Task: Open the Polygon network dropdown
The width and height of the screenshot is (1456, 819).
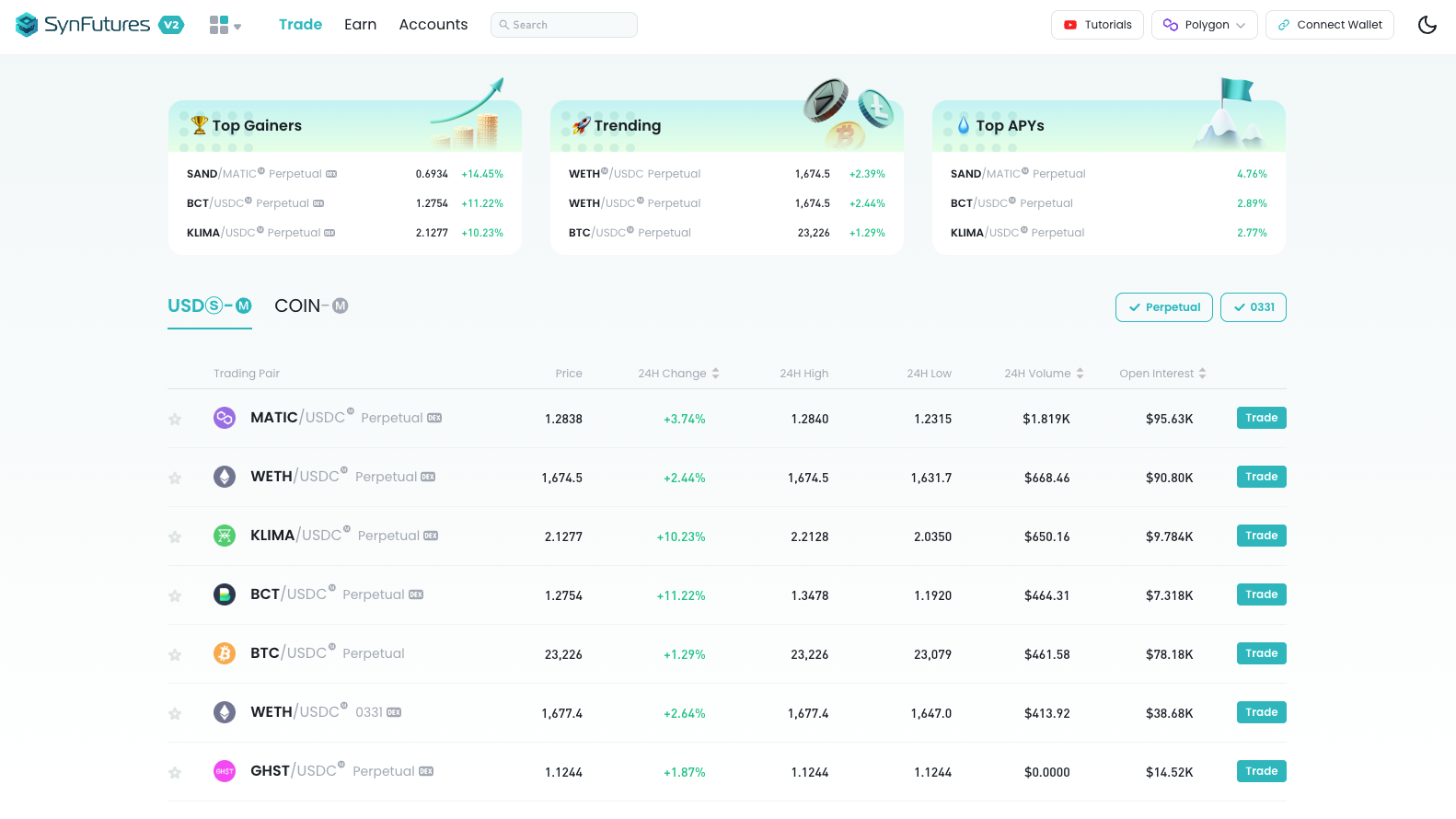Action: click(1204, 25)
